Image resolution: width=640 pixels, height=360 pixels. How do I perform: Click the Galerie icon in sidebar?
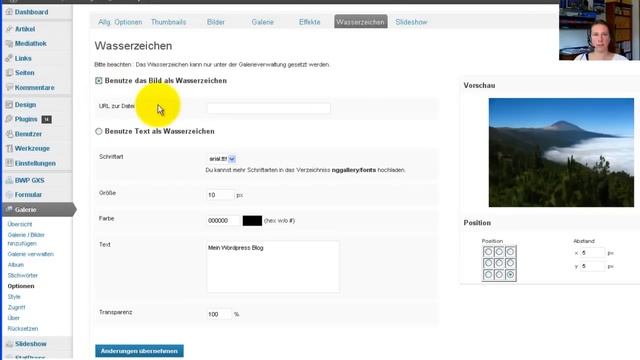tap(9, 209)
